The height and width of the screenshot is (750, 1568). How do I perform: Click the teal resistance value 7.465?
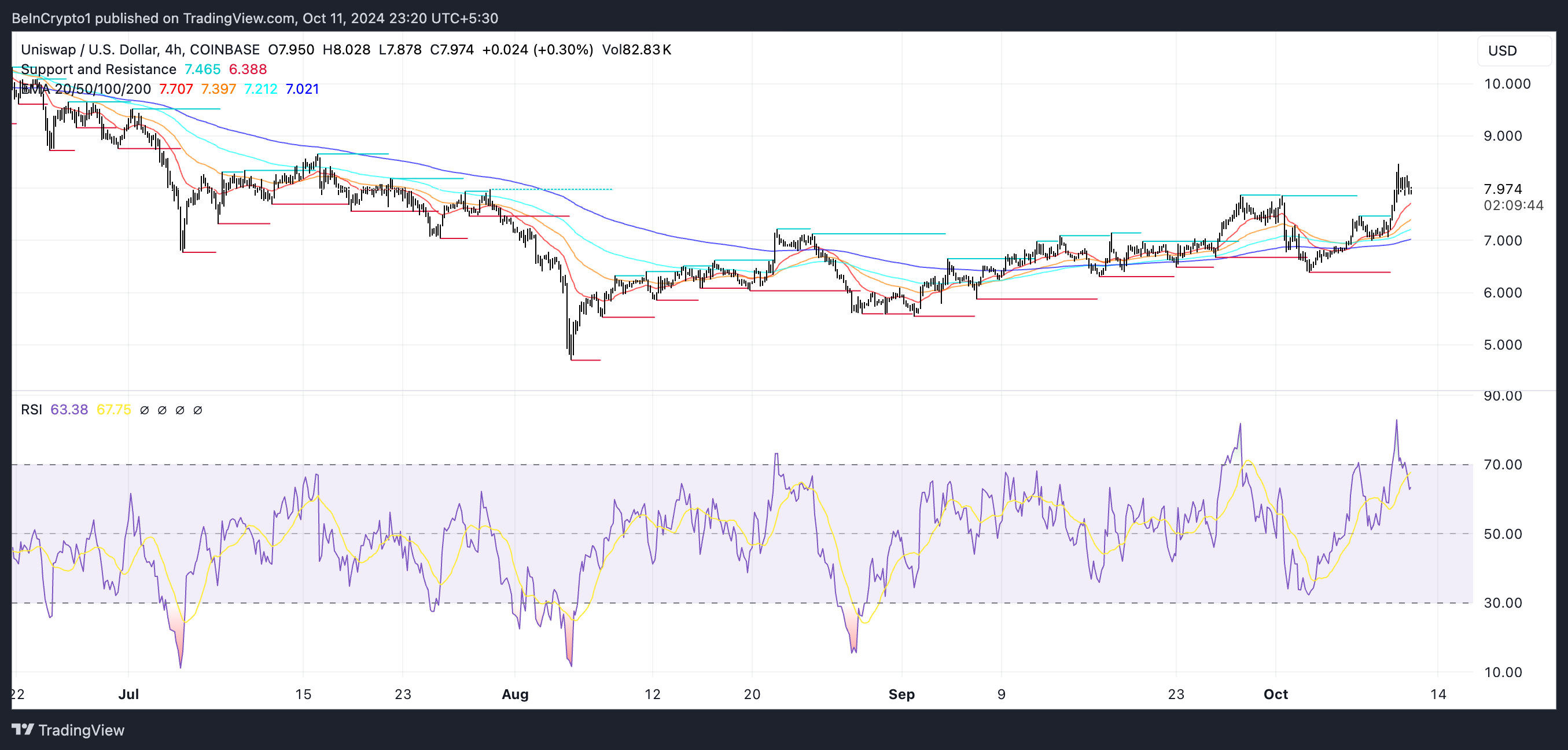[x=202, y=69]
